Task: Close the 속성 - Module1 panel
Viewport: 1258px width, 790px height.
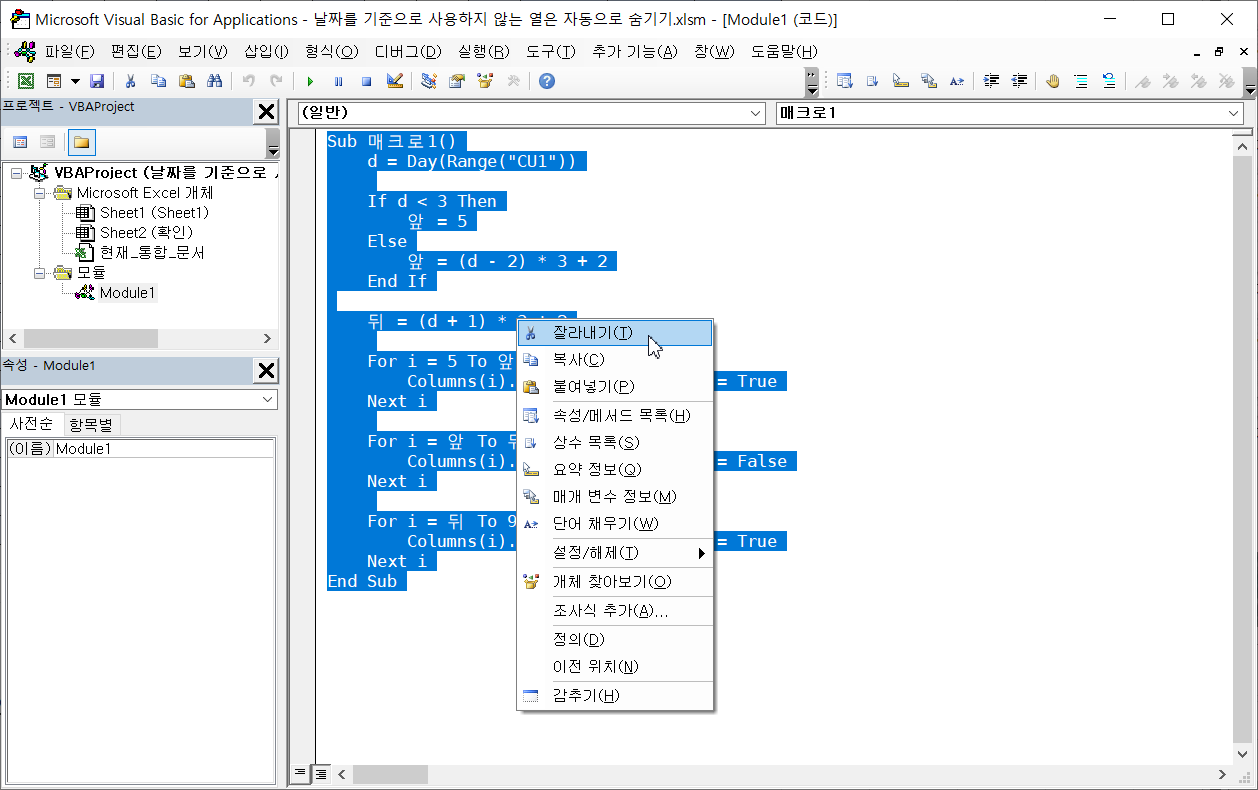Action: click(x=267, y=371)
